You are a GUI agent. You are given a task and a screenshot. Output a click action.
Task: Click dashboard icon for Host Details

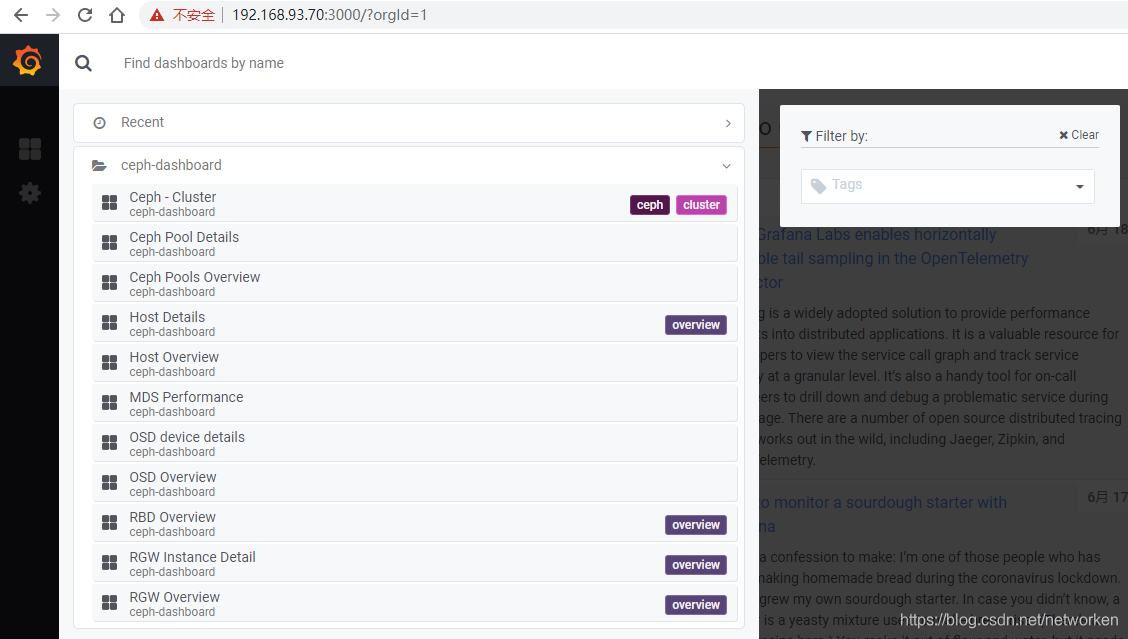(x=109, y=323)
